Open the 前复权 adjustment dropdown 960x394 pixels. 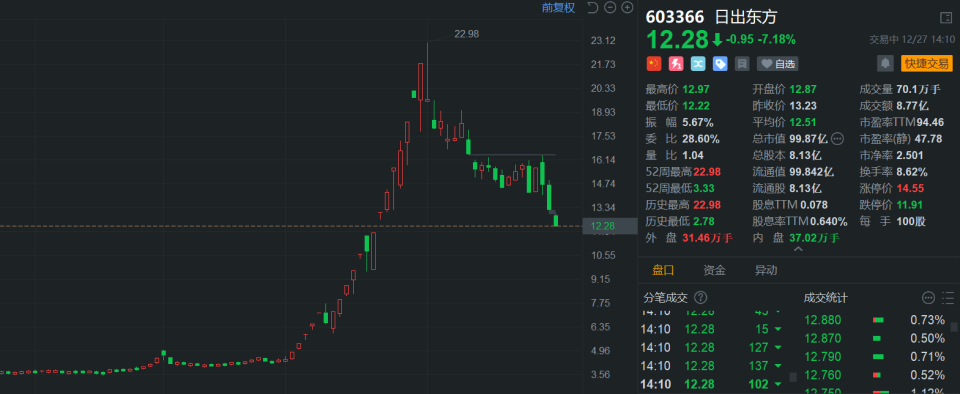[x=558, y=8]
